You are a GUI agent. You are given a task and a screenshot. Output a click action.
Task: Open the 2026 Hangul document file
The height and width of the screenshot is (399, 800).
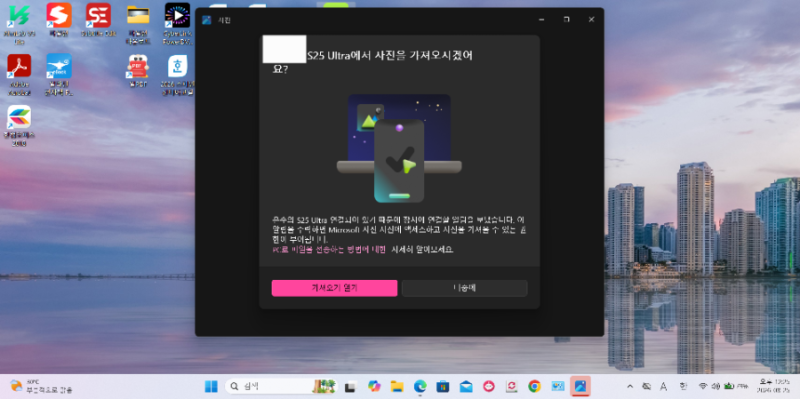pyautogui.click(x=178, y=75)
